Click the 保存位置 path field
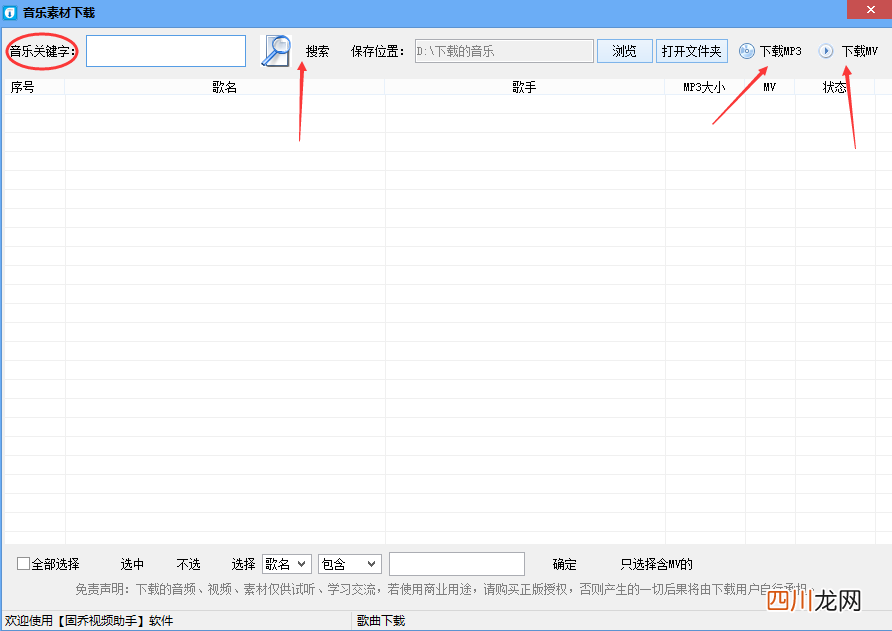This screenshot has width=892, height=631. click(504, 51)
